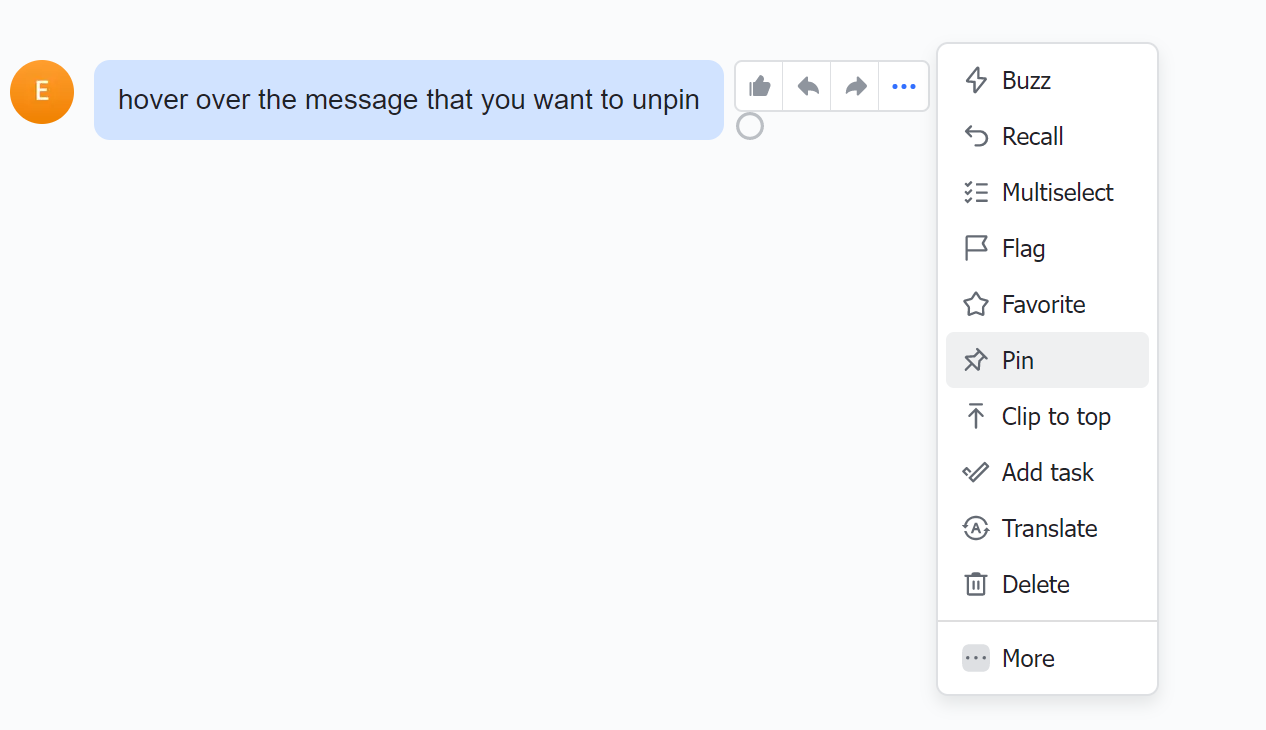Translate the message via the menu
Viewport: 1266px width, 730px height.
pyautogui.click(x=1049, y=528)
